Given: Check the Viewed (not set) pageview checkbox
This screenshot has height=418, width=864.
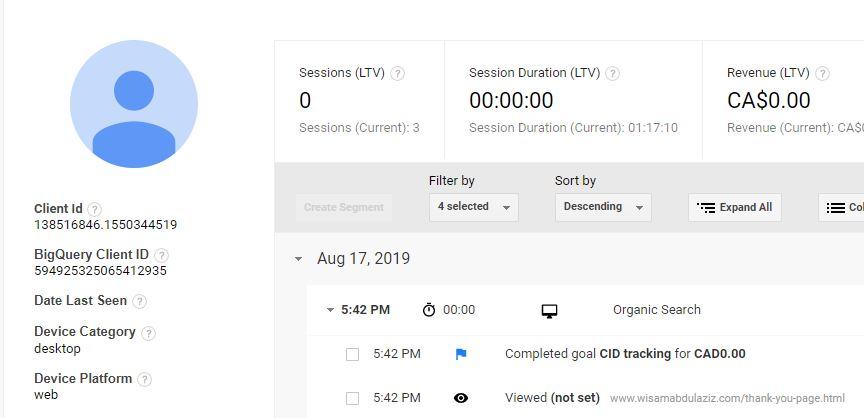Looking at the screenshot, I should (352, 398).
